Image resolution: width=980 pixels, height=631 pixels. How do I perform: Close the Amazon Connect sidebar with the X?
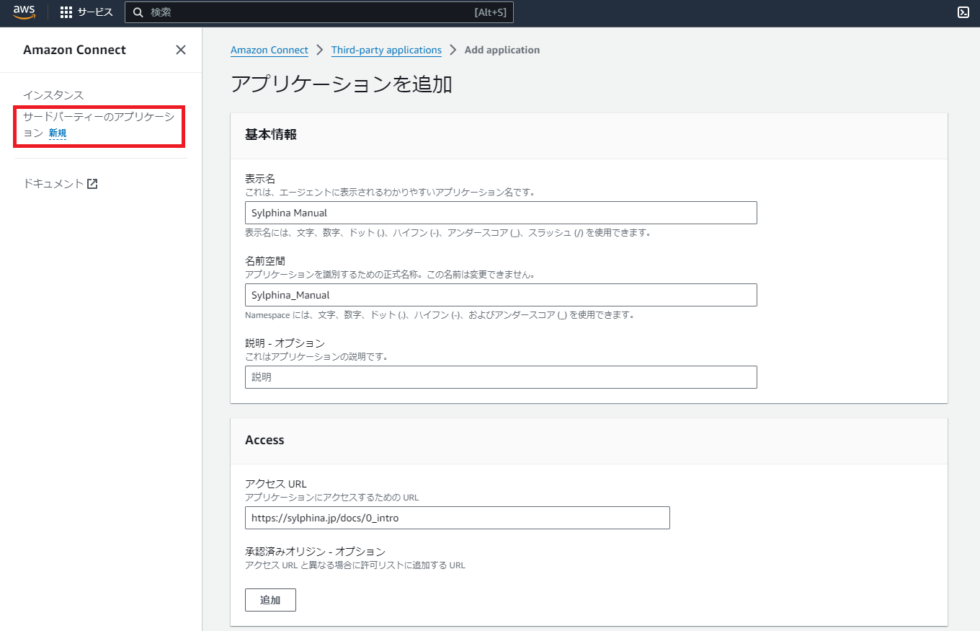pos(180,49)
